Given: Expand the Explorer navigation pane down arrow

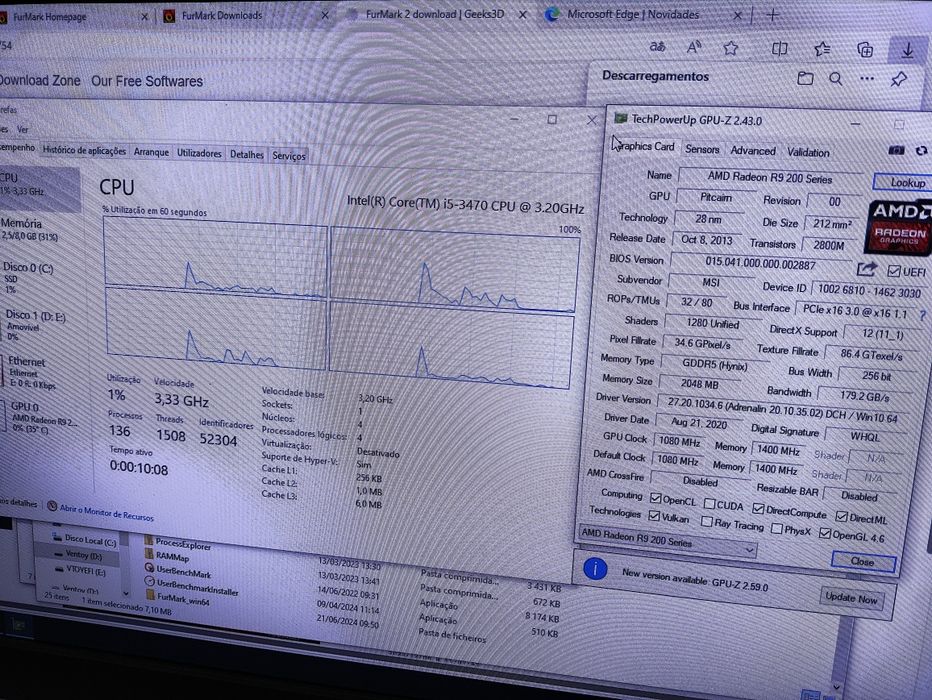Looking at the screenshot, I should tap(125, 594).
